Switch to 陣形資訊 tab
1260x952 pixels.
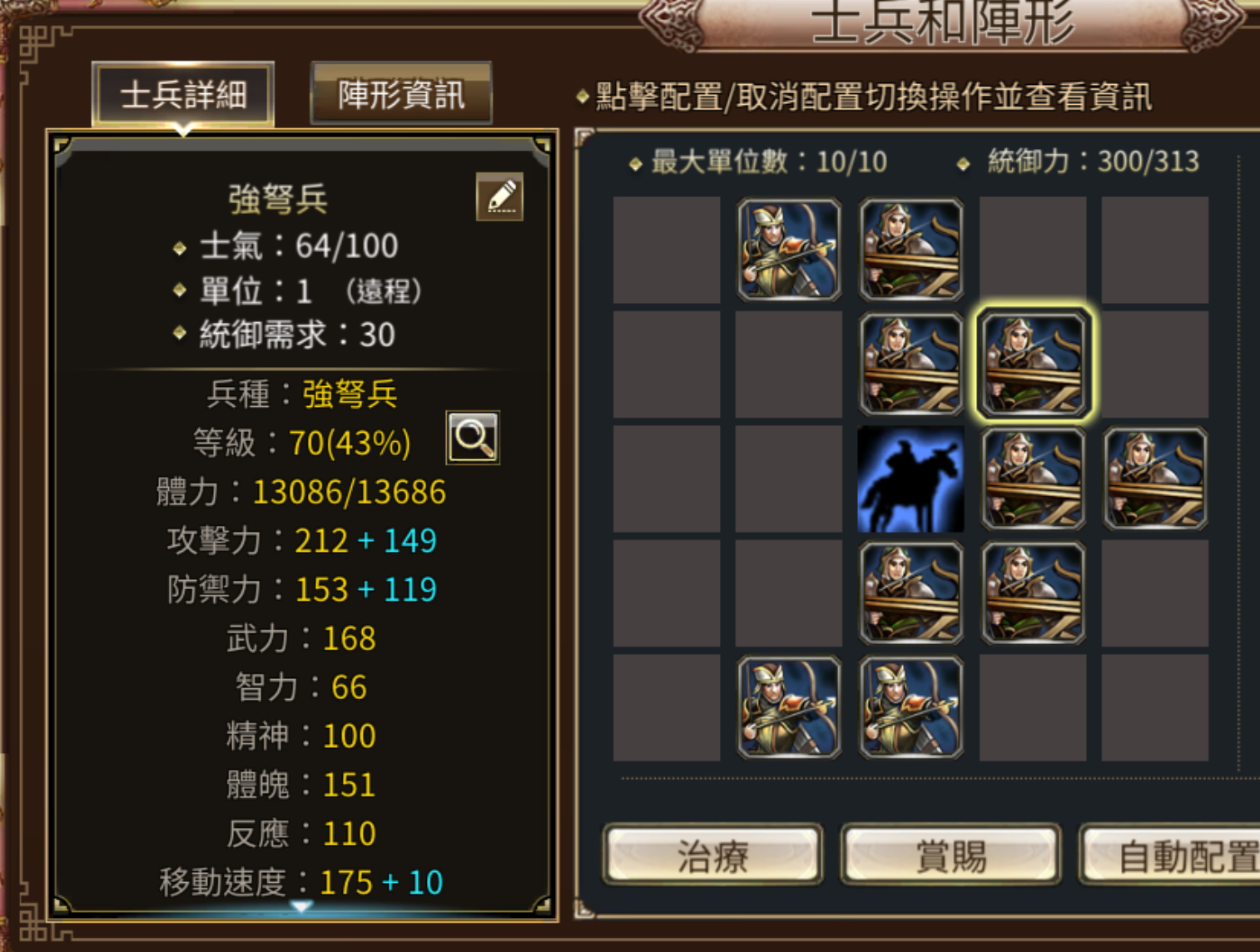pos(401,94)
